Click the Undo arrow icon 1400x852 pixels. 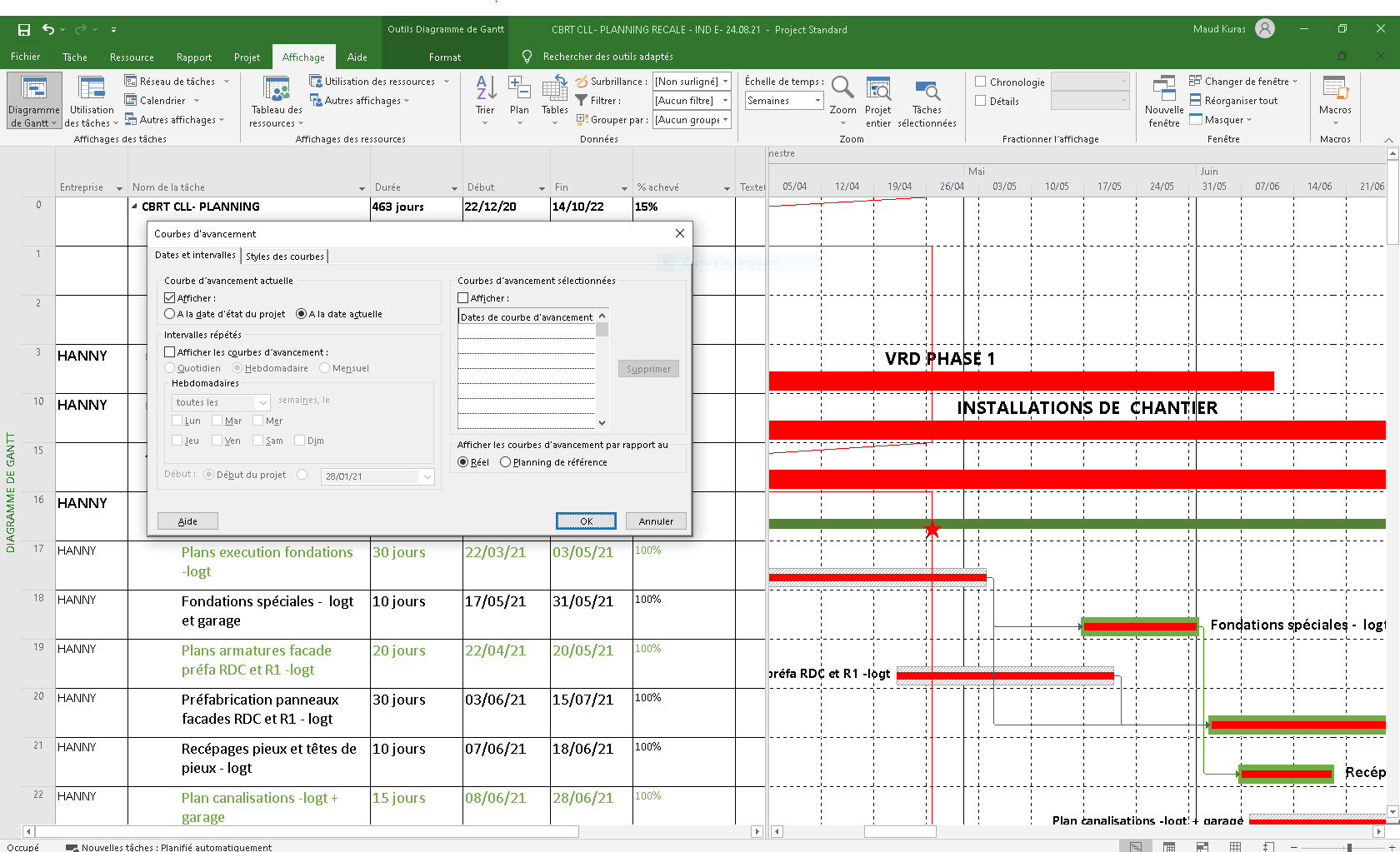[x=48, y=30]
